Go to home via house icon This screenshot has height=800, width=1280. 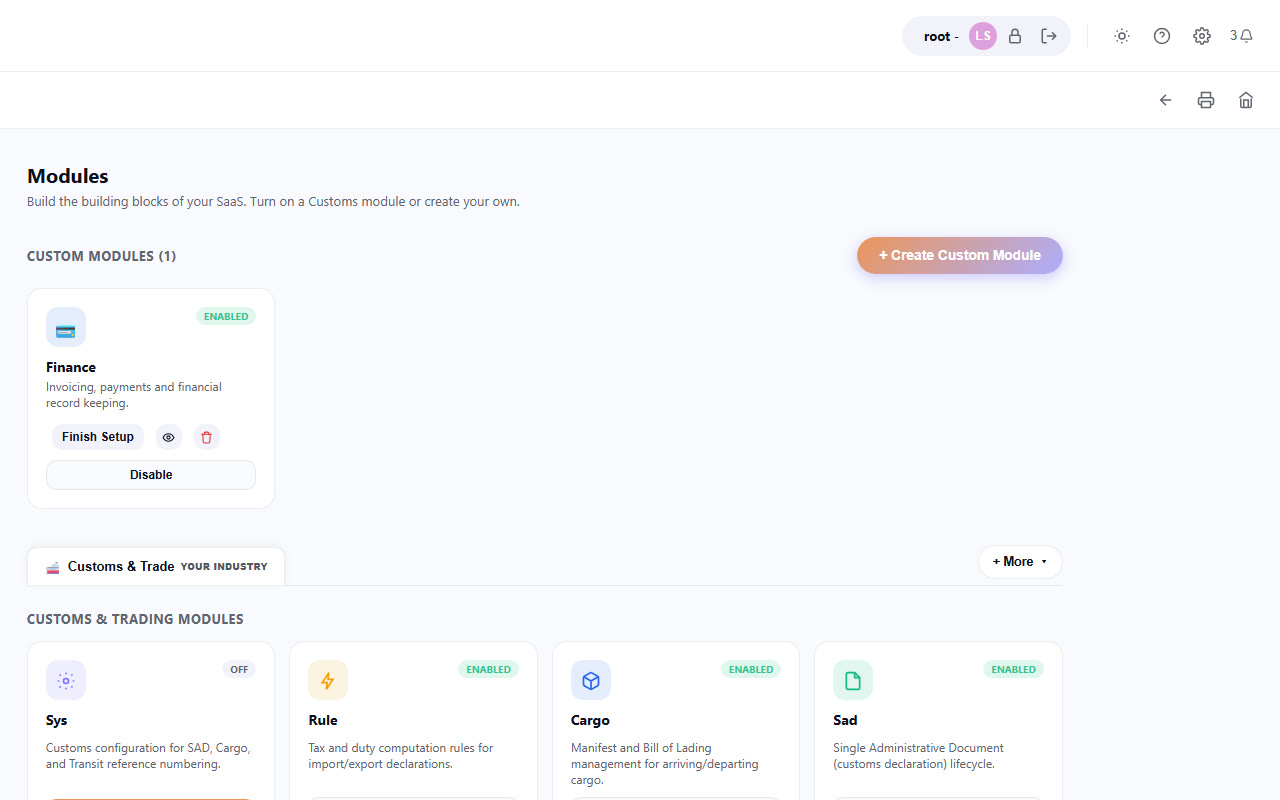click(1246, 100)
